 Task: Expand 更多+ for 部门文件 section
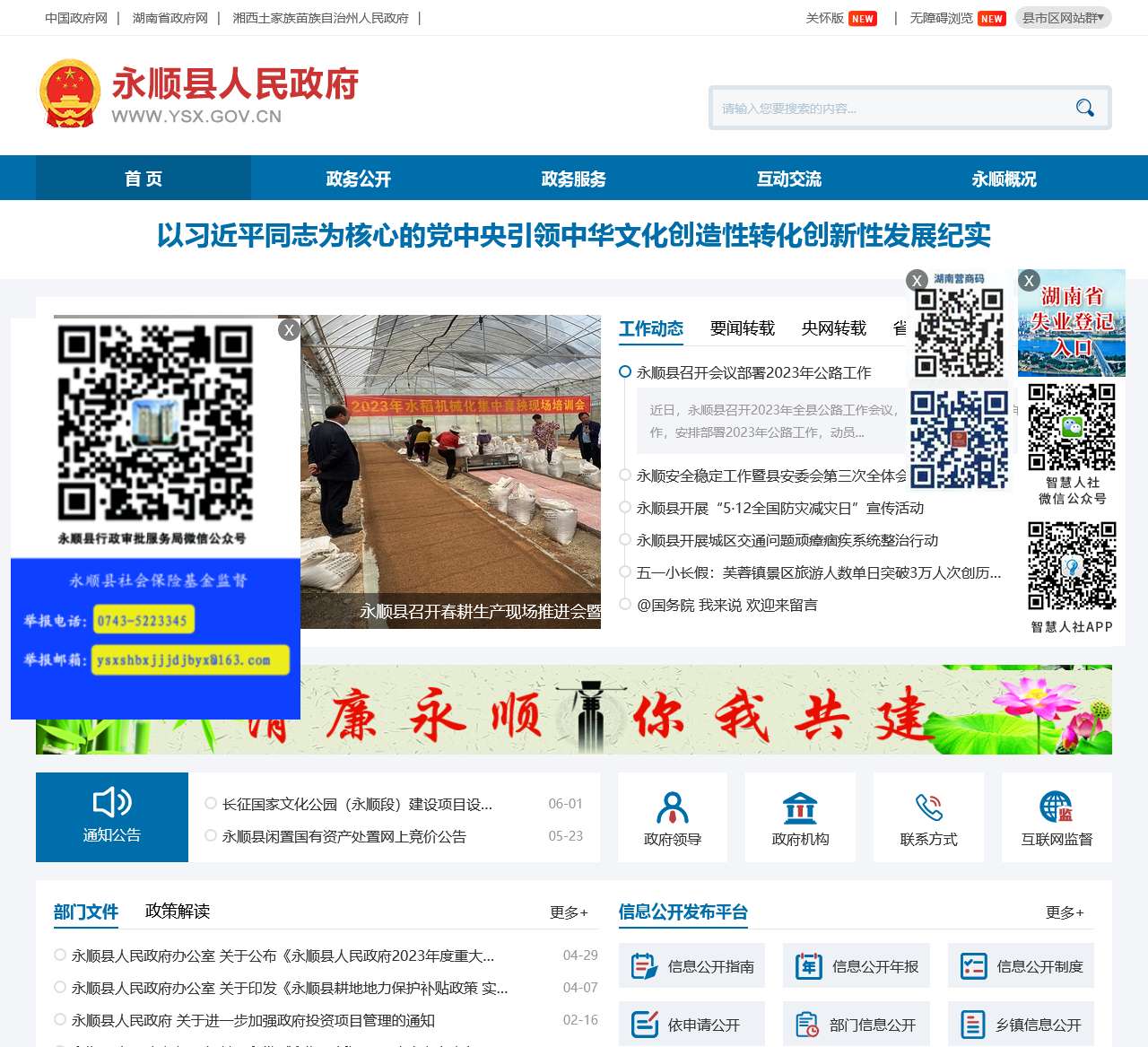(569, 912)
